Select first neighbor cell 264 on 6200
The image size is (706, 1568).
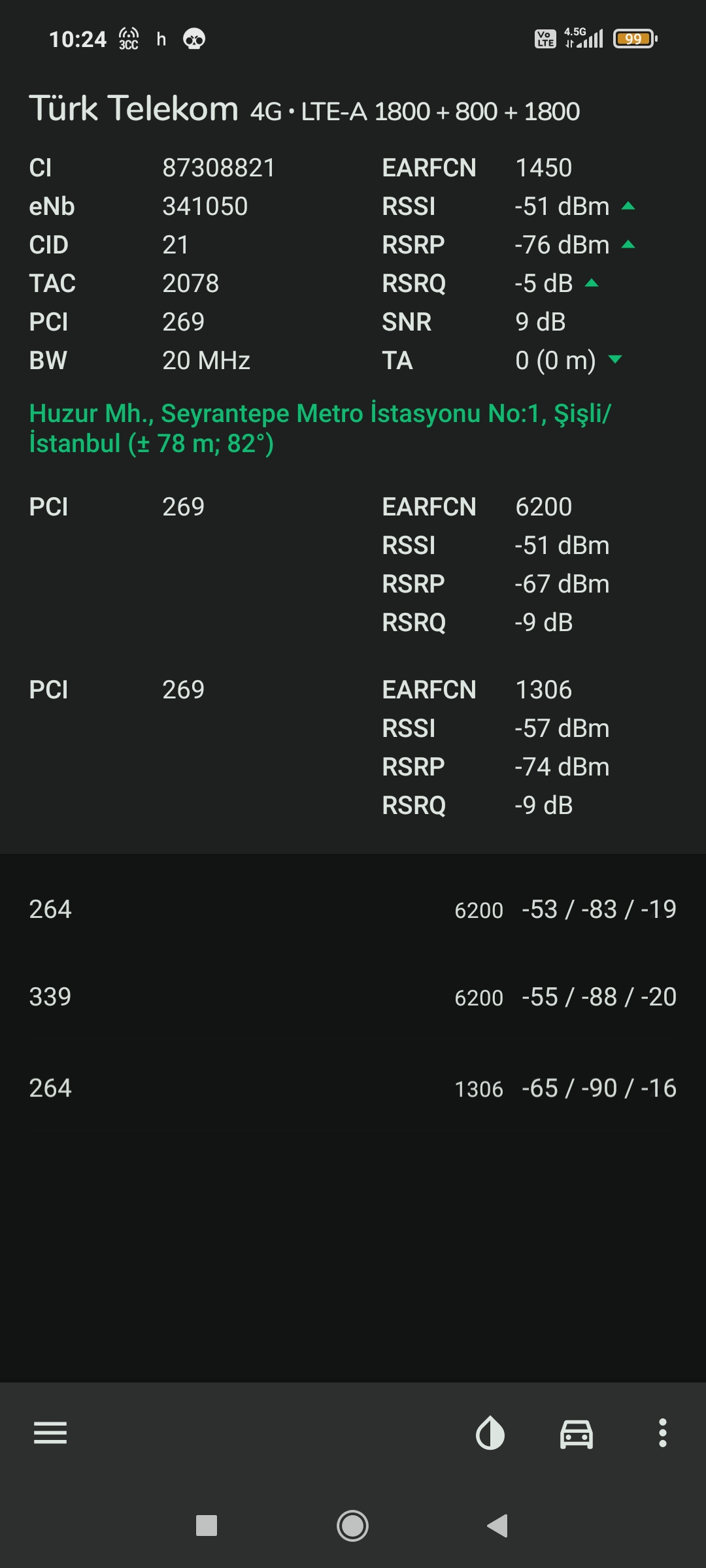(353, 909)
